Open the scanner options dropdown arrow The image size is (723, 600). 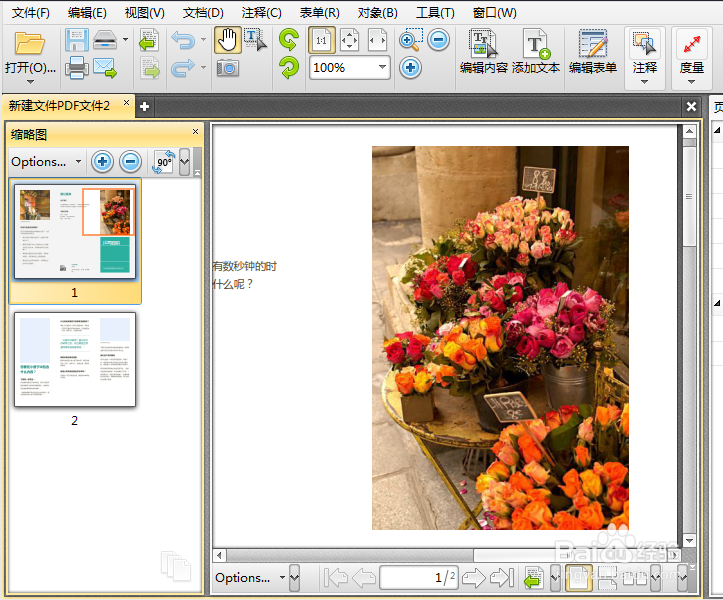click(125, 40)
